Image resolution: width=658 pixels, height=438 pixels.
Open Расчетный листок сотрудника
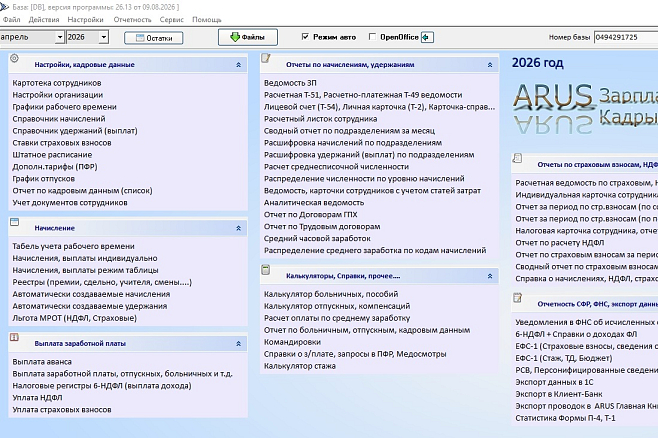click(320, 119)
